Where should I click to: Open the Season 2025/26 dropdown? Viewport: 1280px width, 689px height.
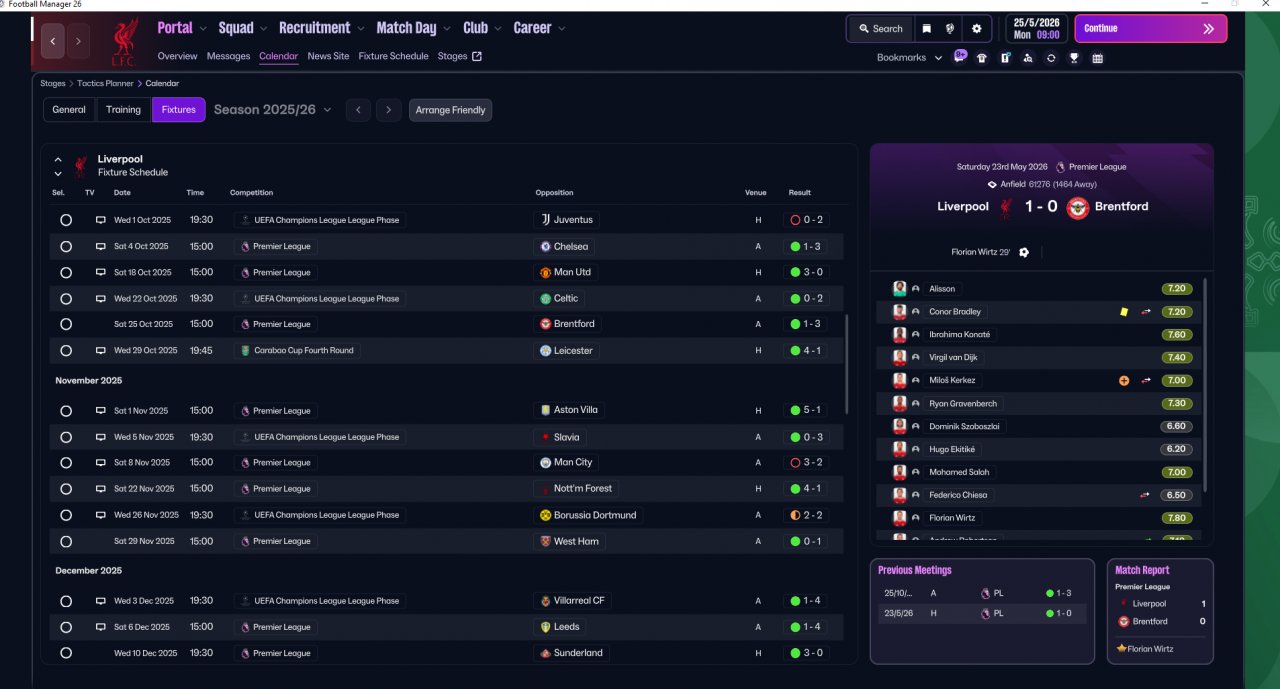click(272, 110)
